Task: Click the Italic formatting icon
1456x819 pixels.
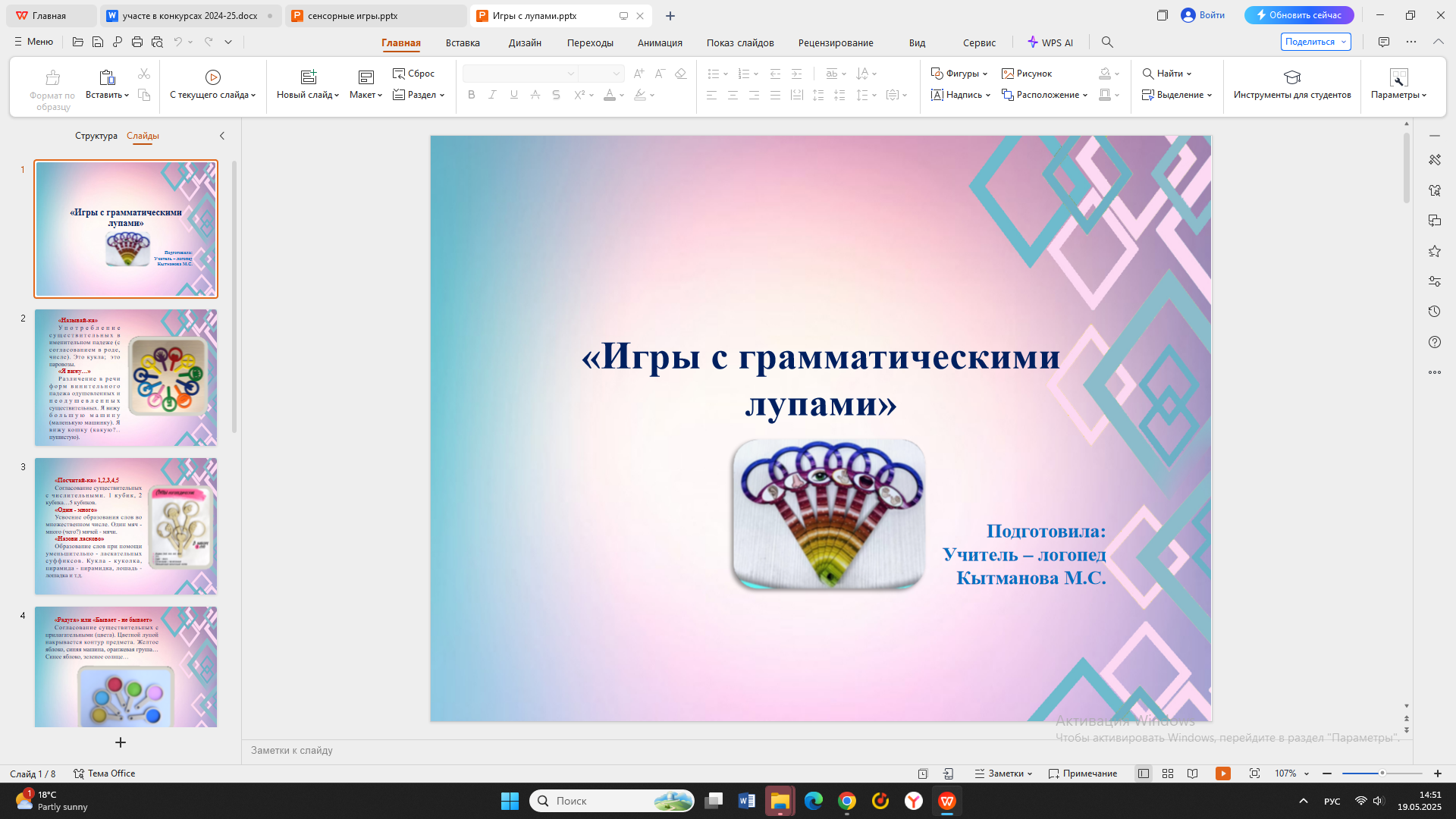Action: coord(492,95)
